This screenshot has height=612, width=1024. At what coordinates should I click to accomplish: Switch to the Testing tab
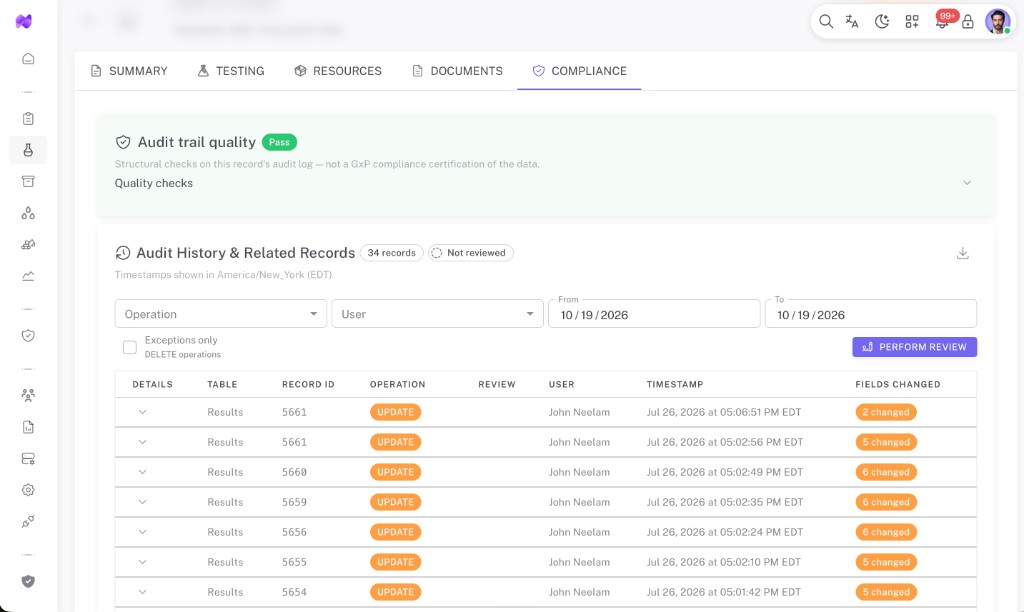pyautogui.click(x=231, y=71)
